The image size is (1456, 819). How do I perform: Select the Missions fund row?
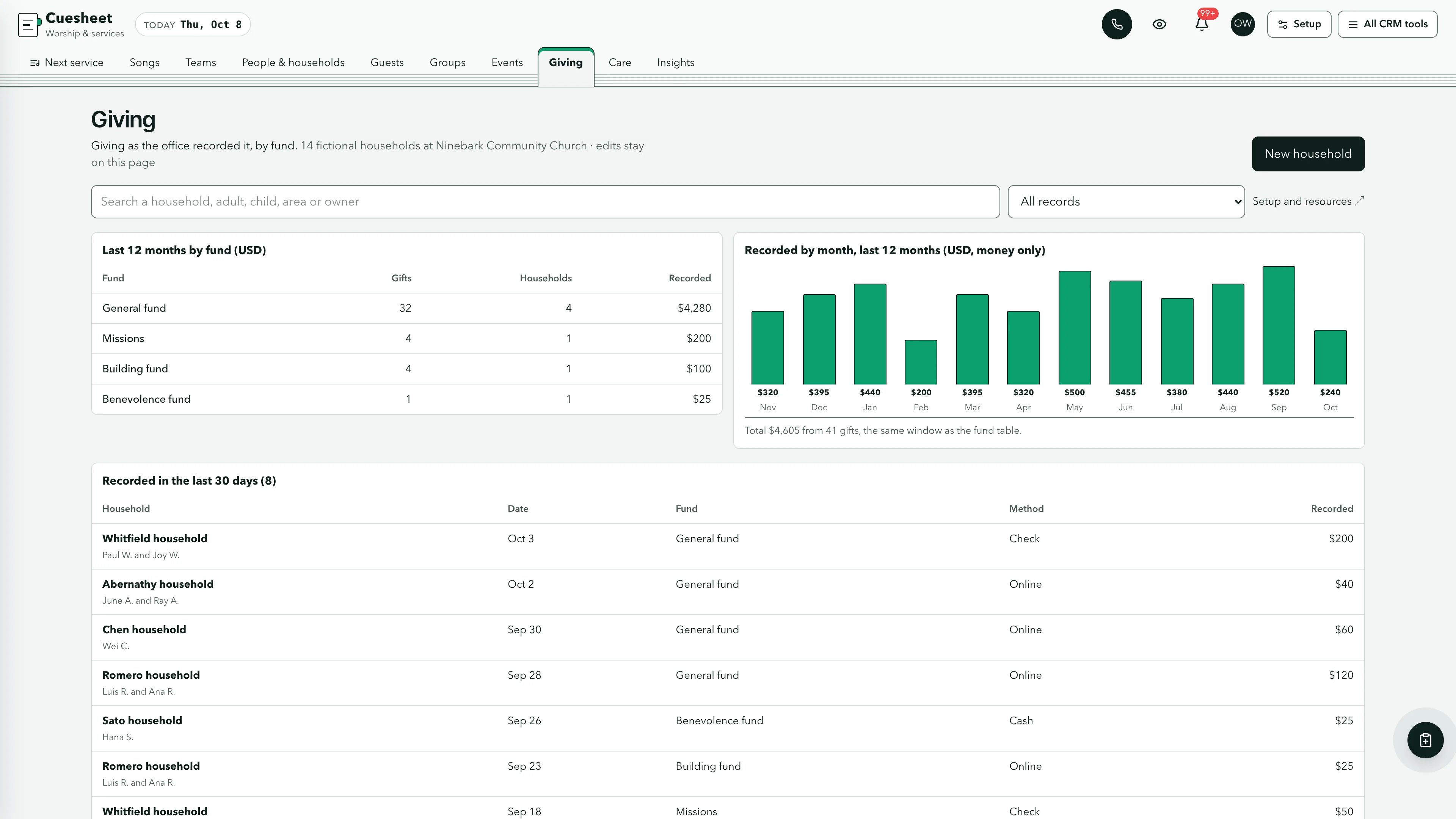(x=406, y=339)
